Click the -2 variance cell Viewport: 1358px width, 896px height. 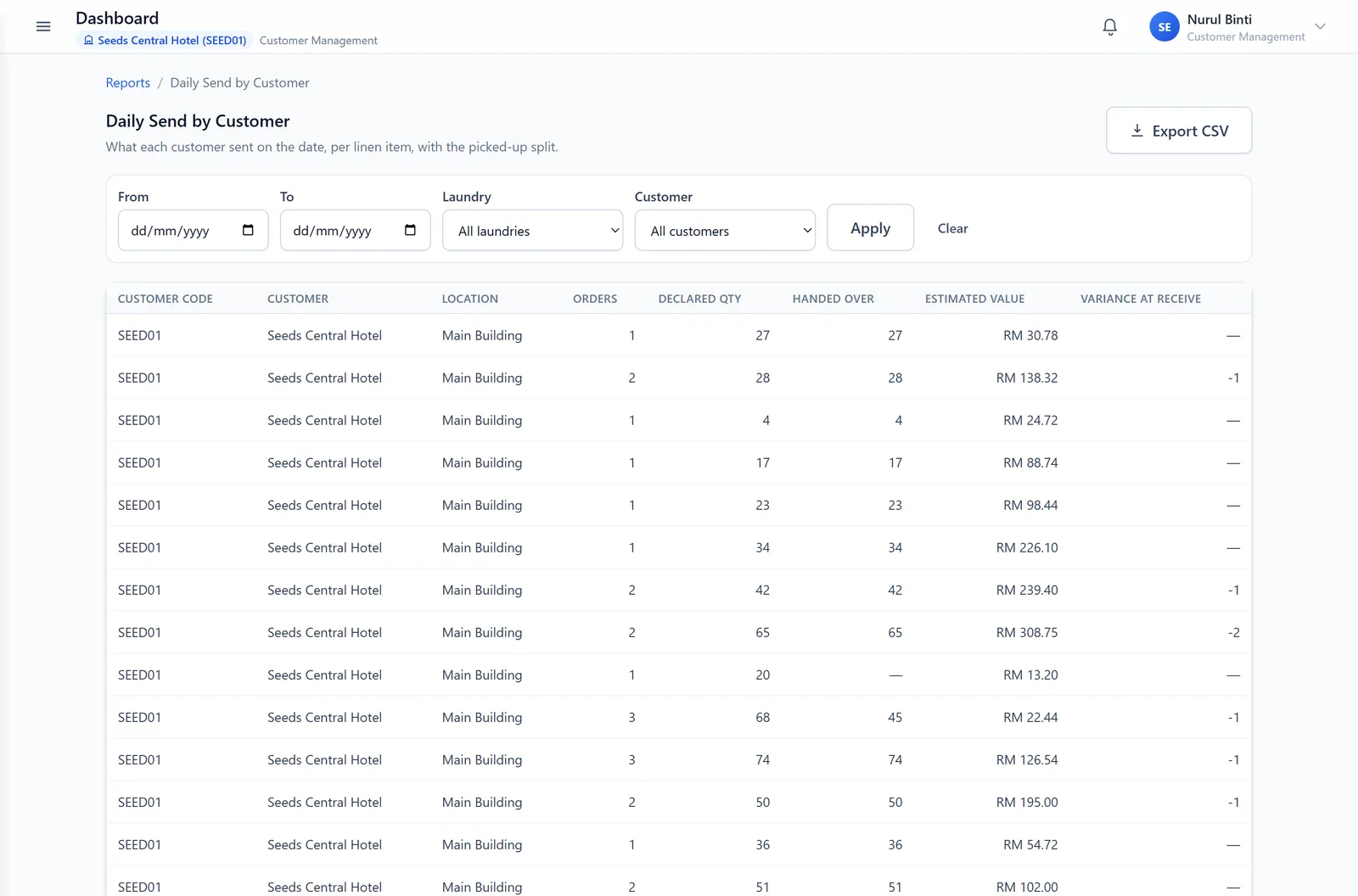(1233, 632)
